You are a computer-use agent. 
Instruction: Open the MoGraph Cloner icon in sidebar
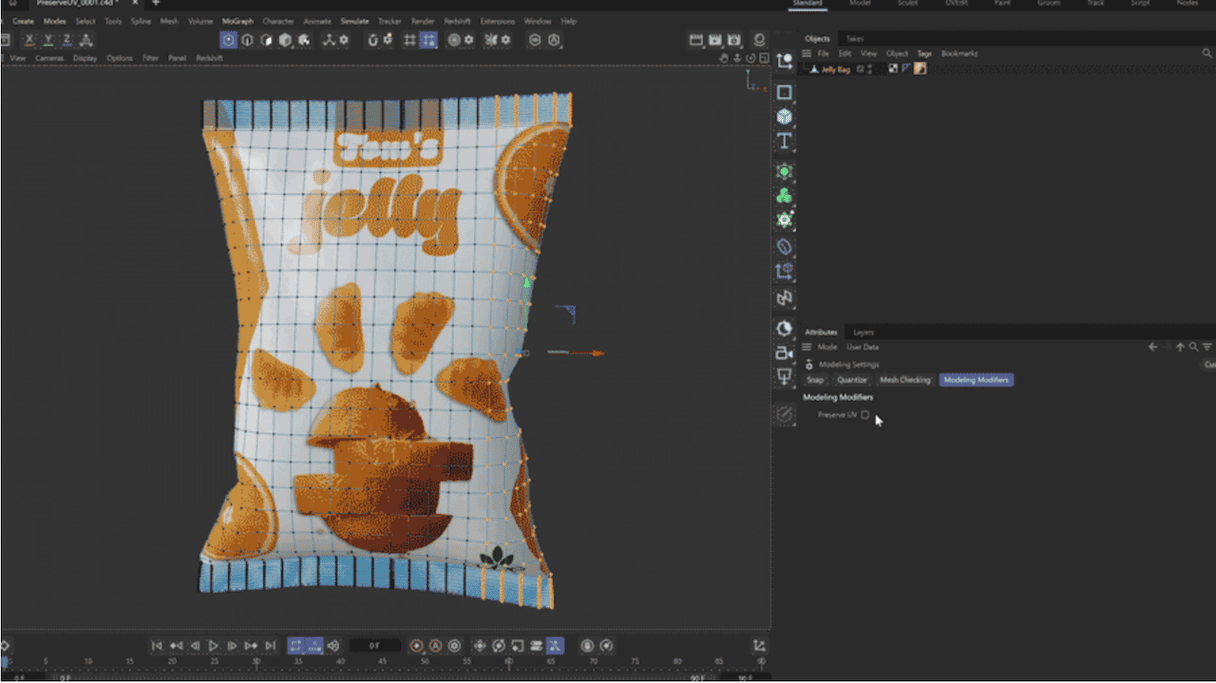[785, 197]
